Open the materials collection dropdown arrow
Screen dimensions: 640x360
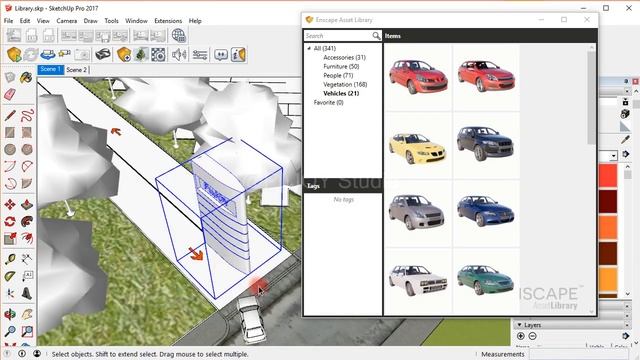(613, 156)
